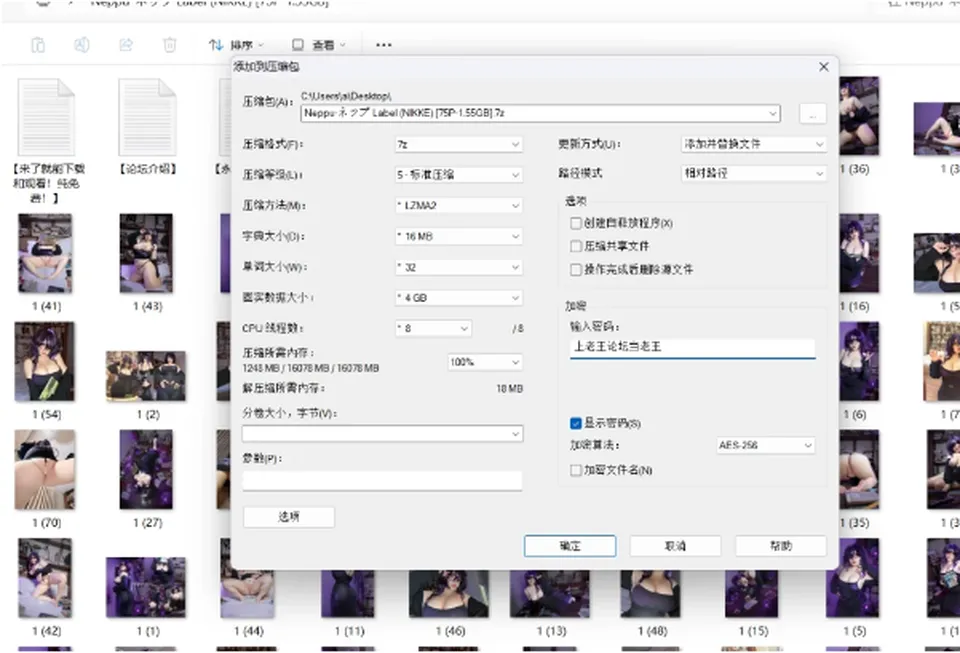Image resolution: width=960 pixels, height=653 pixels.
Task: Enable the 创建自释放程序 checkbox
Action: 576,223
